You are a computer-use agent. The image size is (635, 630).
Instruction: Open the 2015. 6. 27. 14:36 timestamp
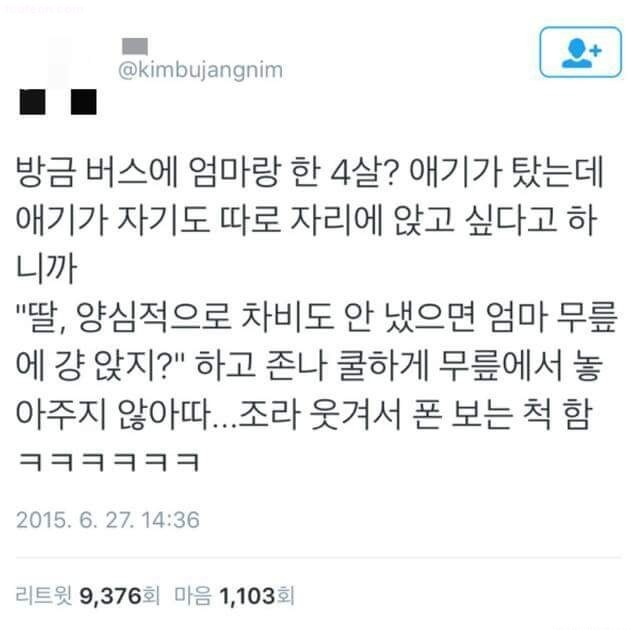click(x=108, y=520)
